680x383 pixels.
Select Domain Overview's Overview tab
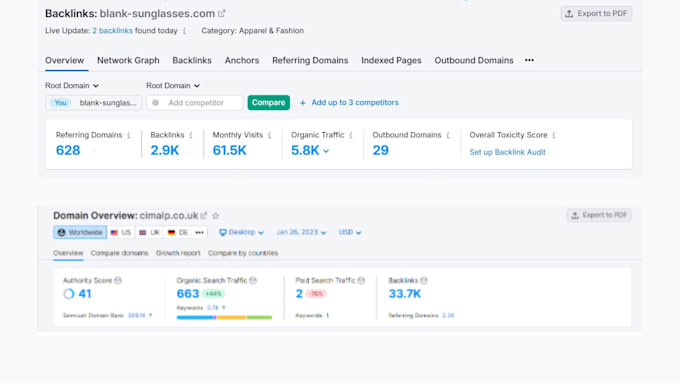(x=68, y=253)
